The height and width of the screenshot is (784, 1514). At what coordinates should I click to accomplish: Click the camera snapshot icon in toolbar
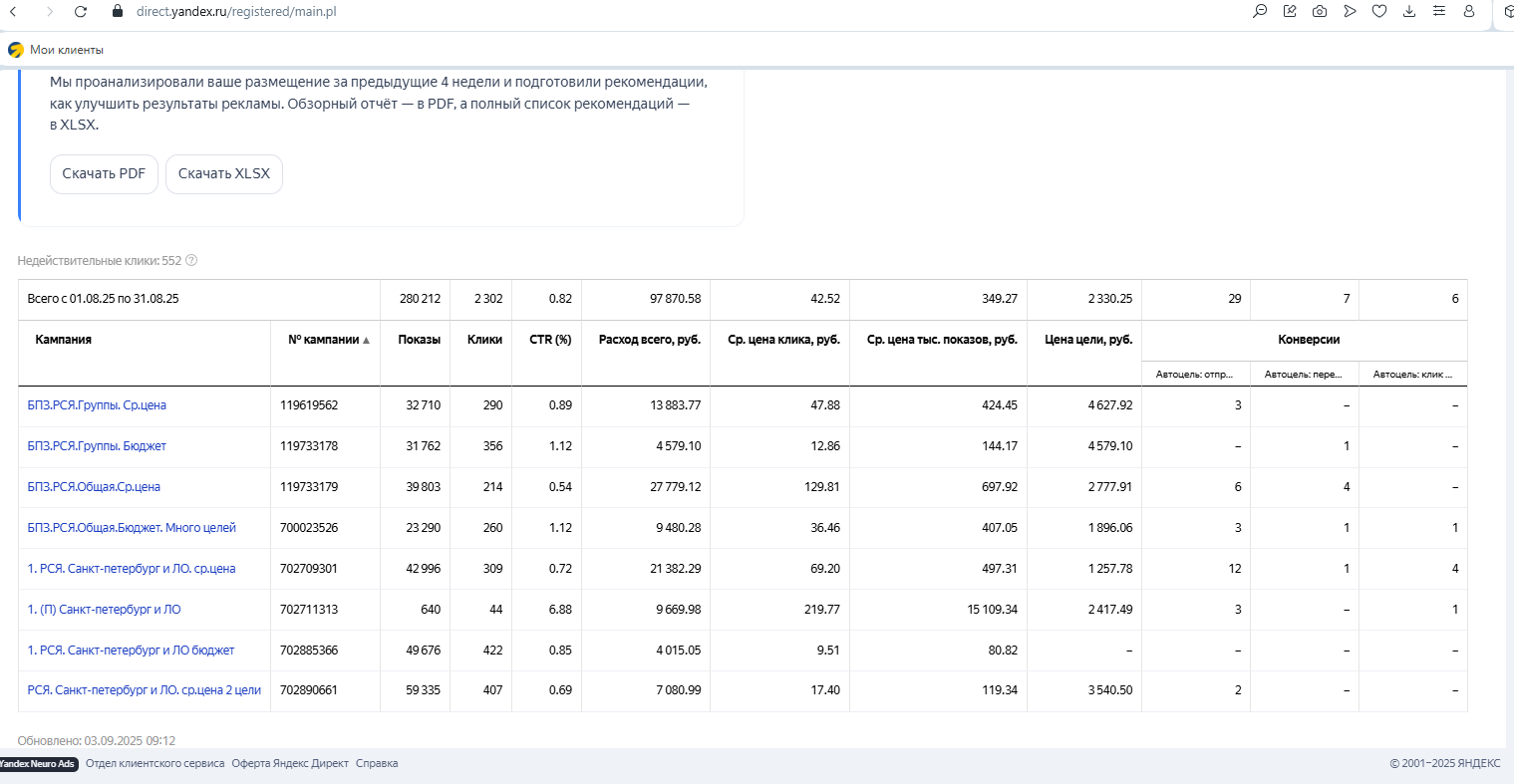click(x=1320, y=12)
